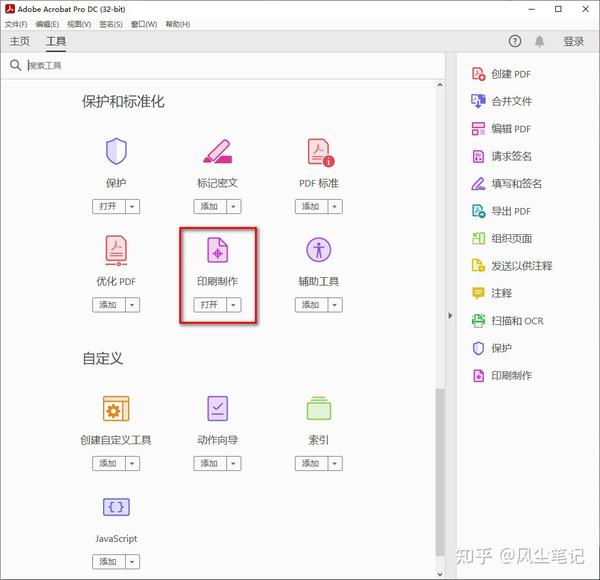The height and width of the screenshot is (580, 600).
Task: Open 请求签名 from the right sidebar
Action: pos(502,156)
